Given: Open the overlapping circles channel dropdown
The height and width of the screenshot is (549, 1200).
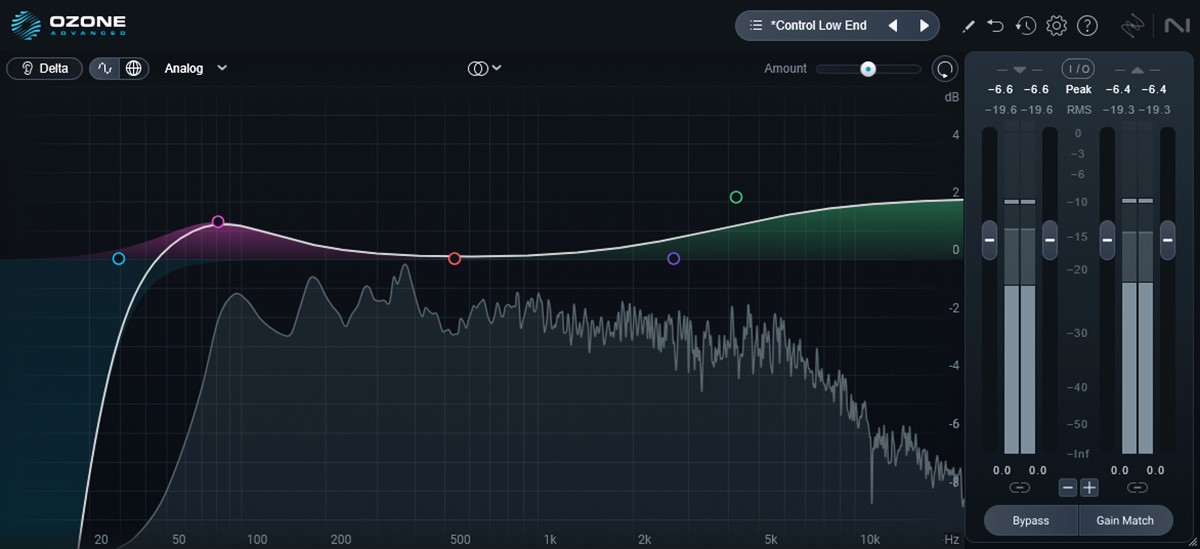Looking at the screenshot, I should point(484,69).
